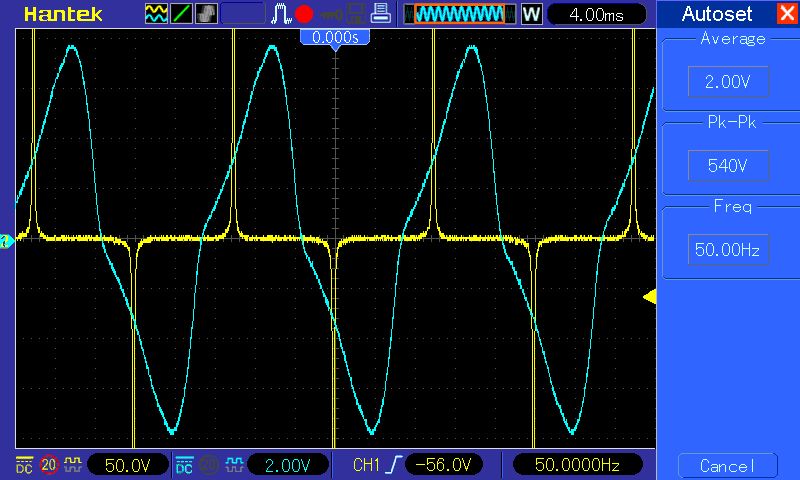Click the gray persistence display icon
Image resolution: width=800 pixels, height=480 pixels.
[x=206, y=14]
